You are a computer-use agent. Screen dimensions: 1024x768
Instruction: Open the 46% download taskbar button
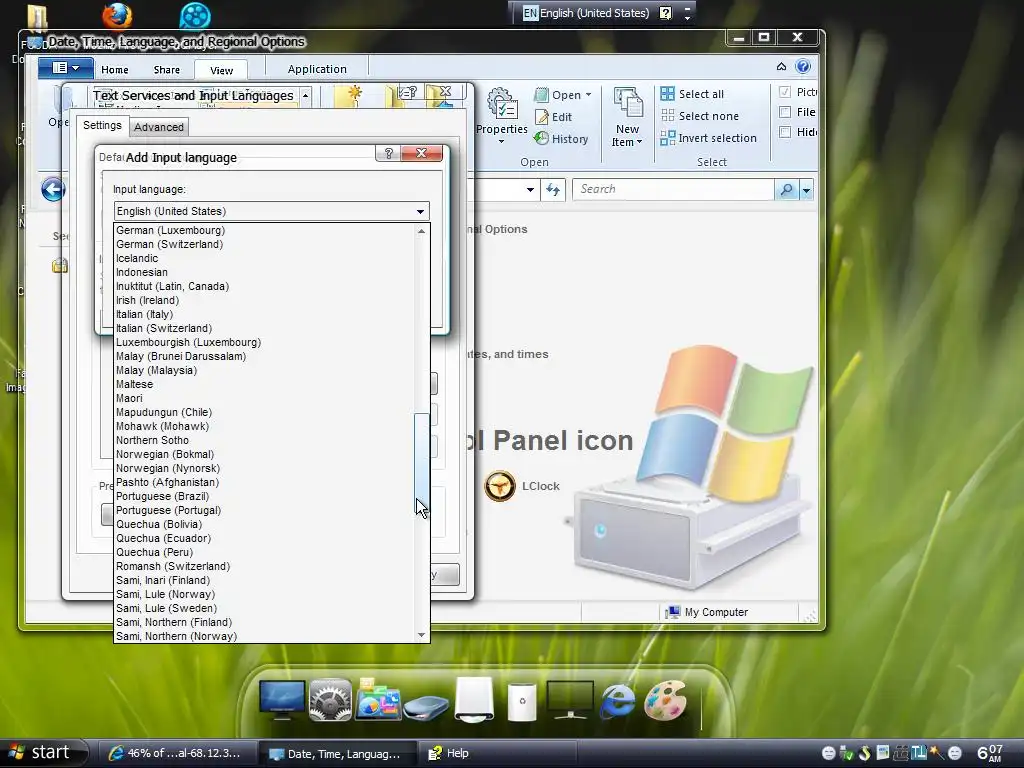point(176,754)
